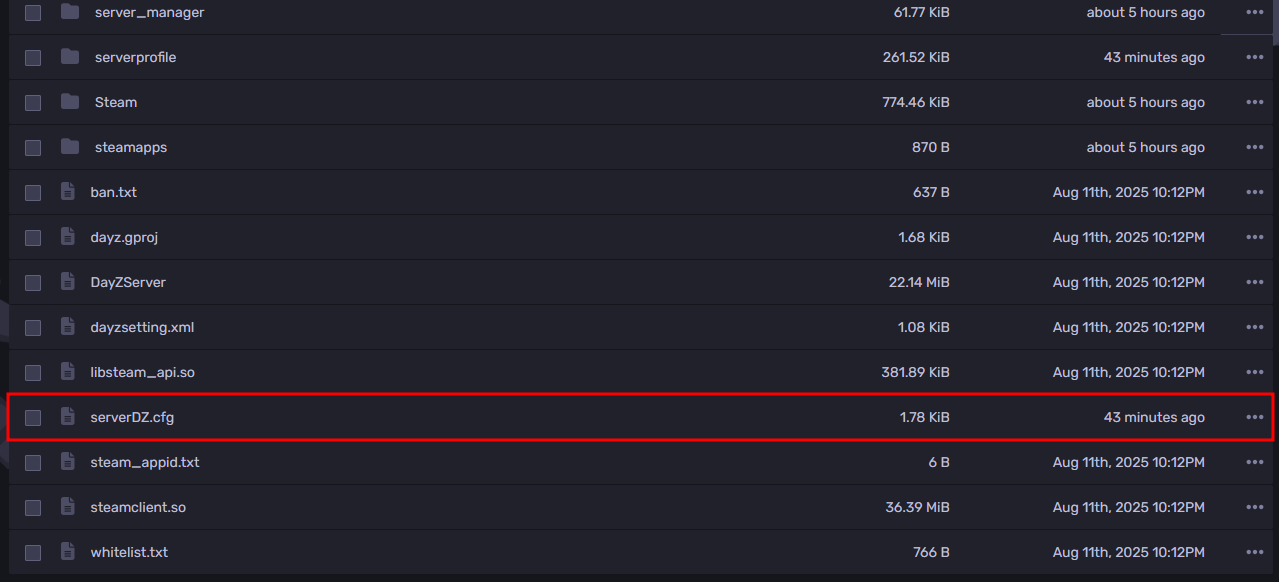Expand the three-dot menu for steam_appid.txt
1279x582 pixels.
point(1255,462)
